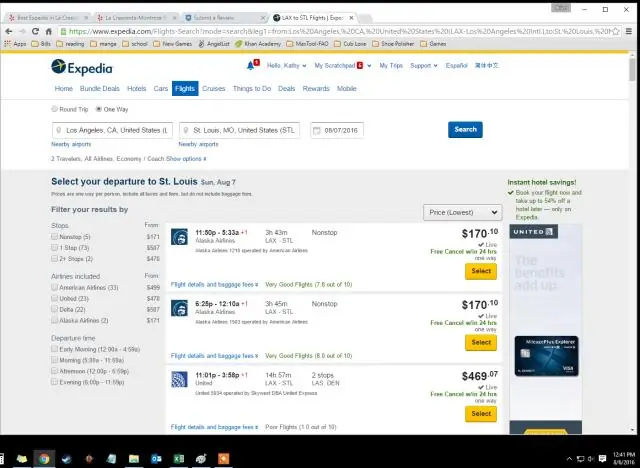Switch to the La Crescenta-Montrose browser tab

point(137,18)
